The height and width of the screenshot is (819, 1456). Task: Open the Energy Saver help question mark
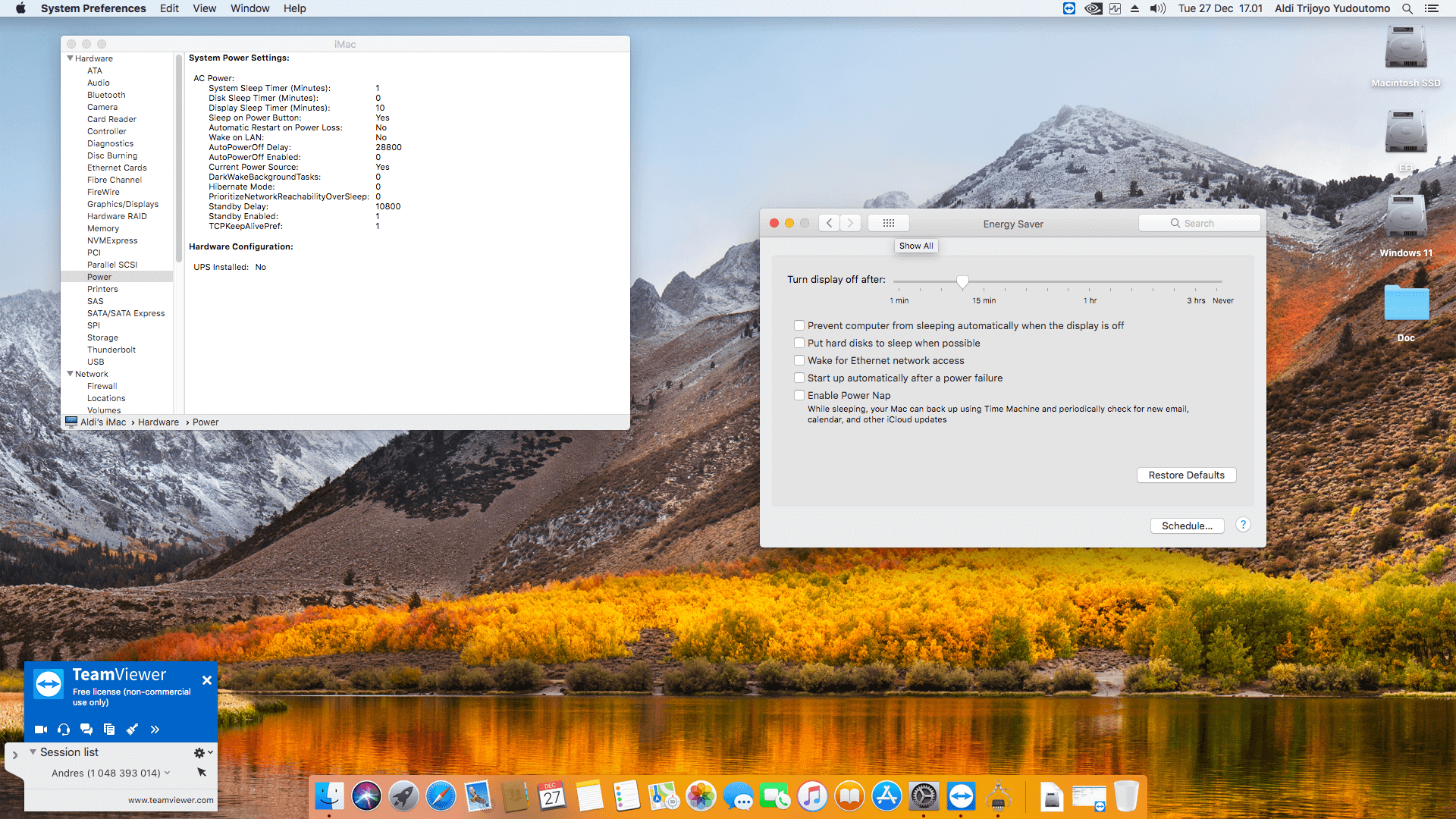[x=1243, y=525]
